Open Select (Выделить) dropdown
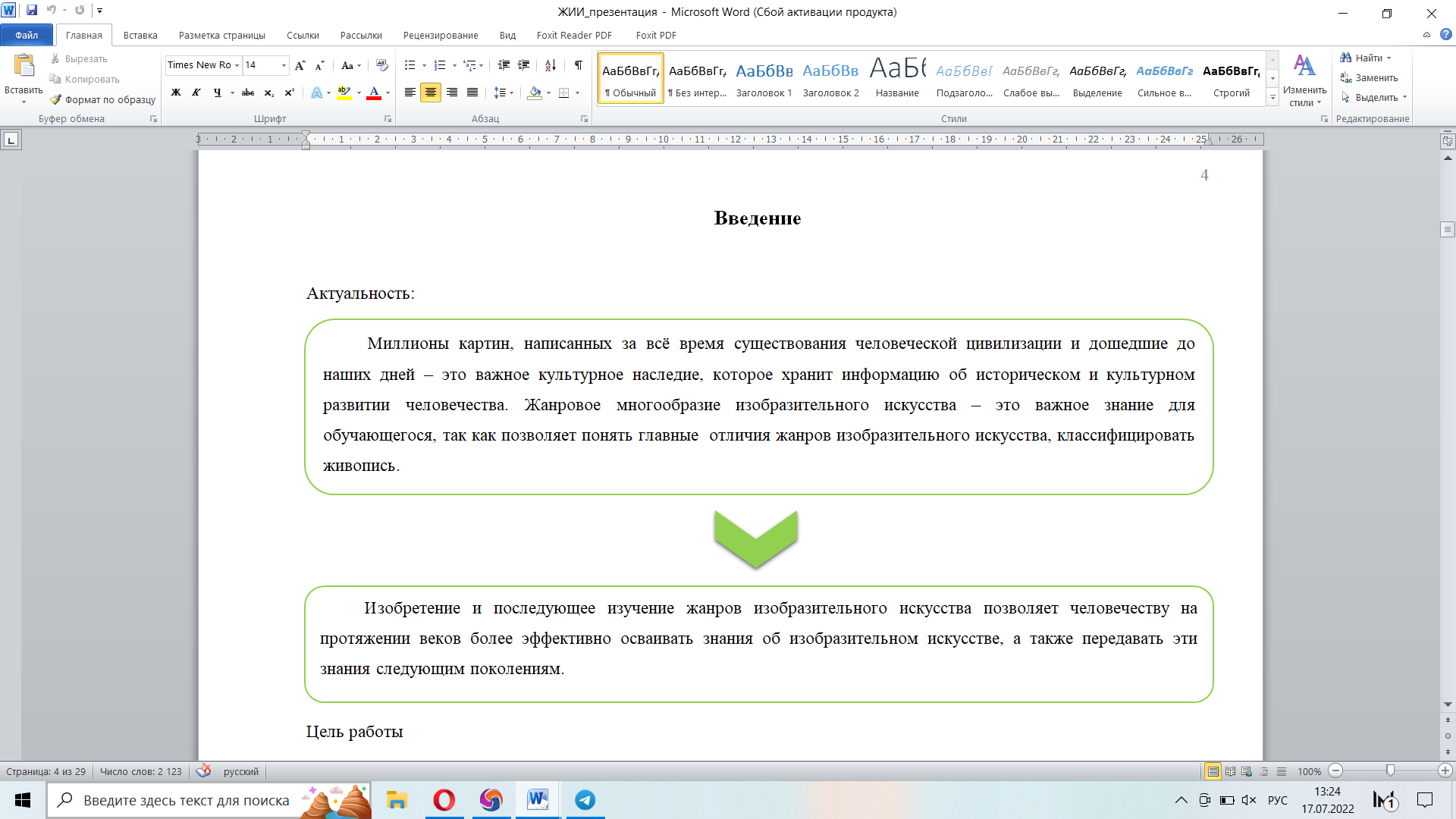Screen dimensions: 1456x819 (x=1373, y=98)
